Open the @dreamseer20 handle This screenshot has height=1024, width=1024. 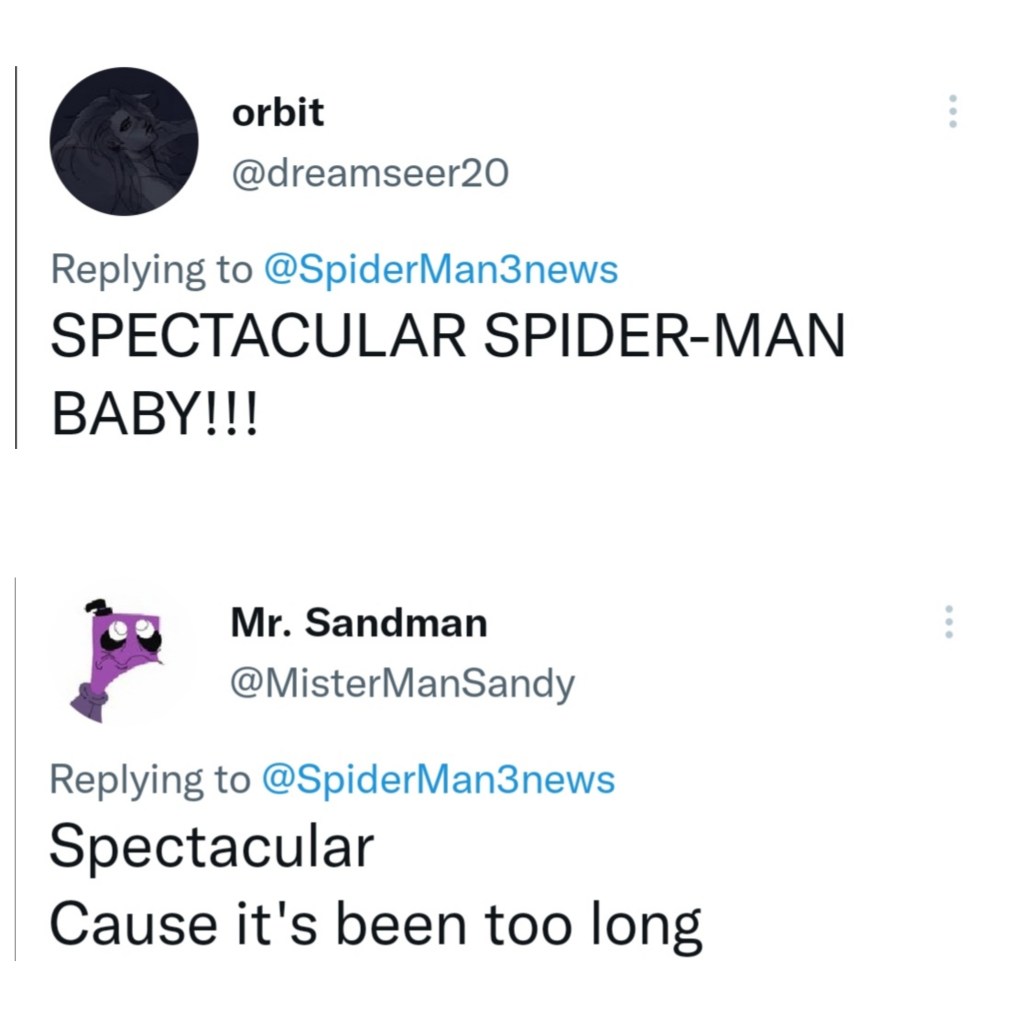[370, 175]
